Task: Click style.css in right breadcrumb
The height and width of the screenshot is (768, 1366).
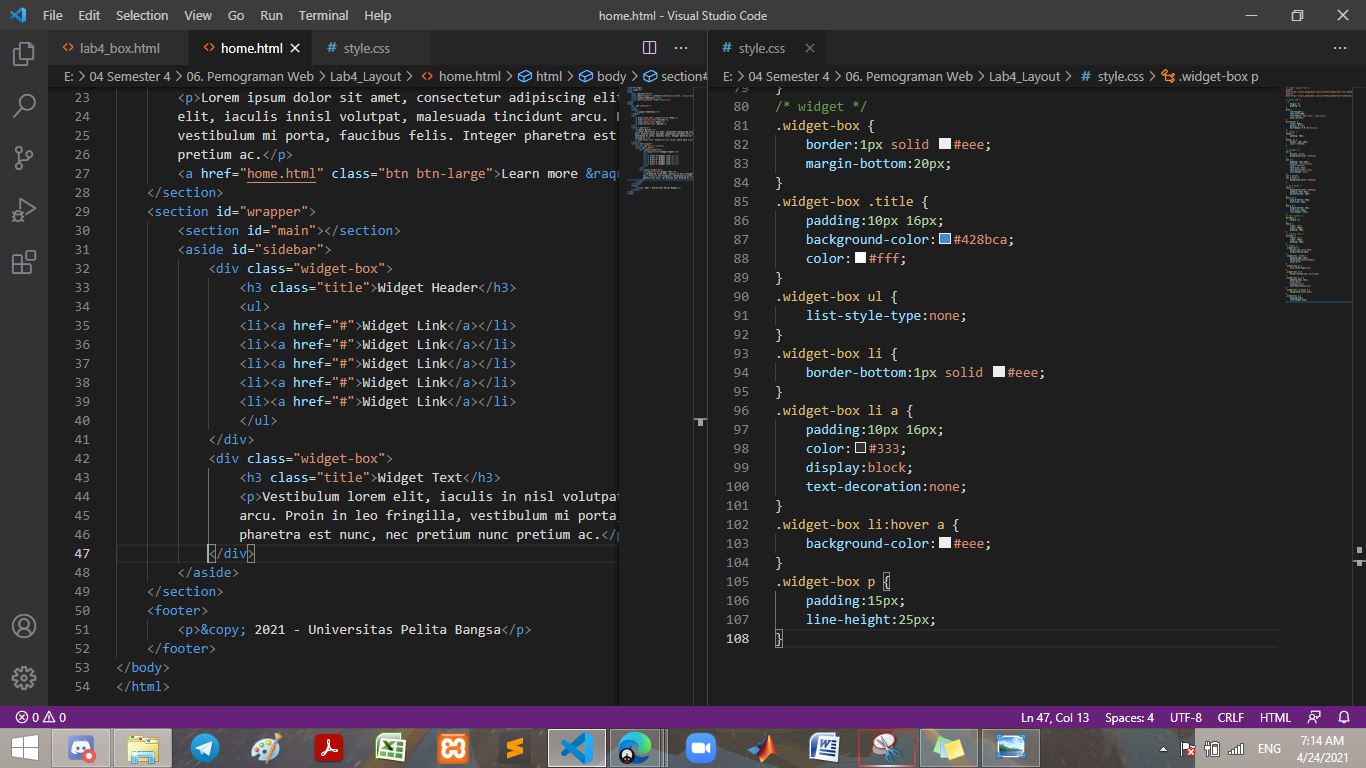Action: tap(1111, 76)
